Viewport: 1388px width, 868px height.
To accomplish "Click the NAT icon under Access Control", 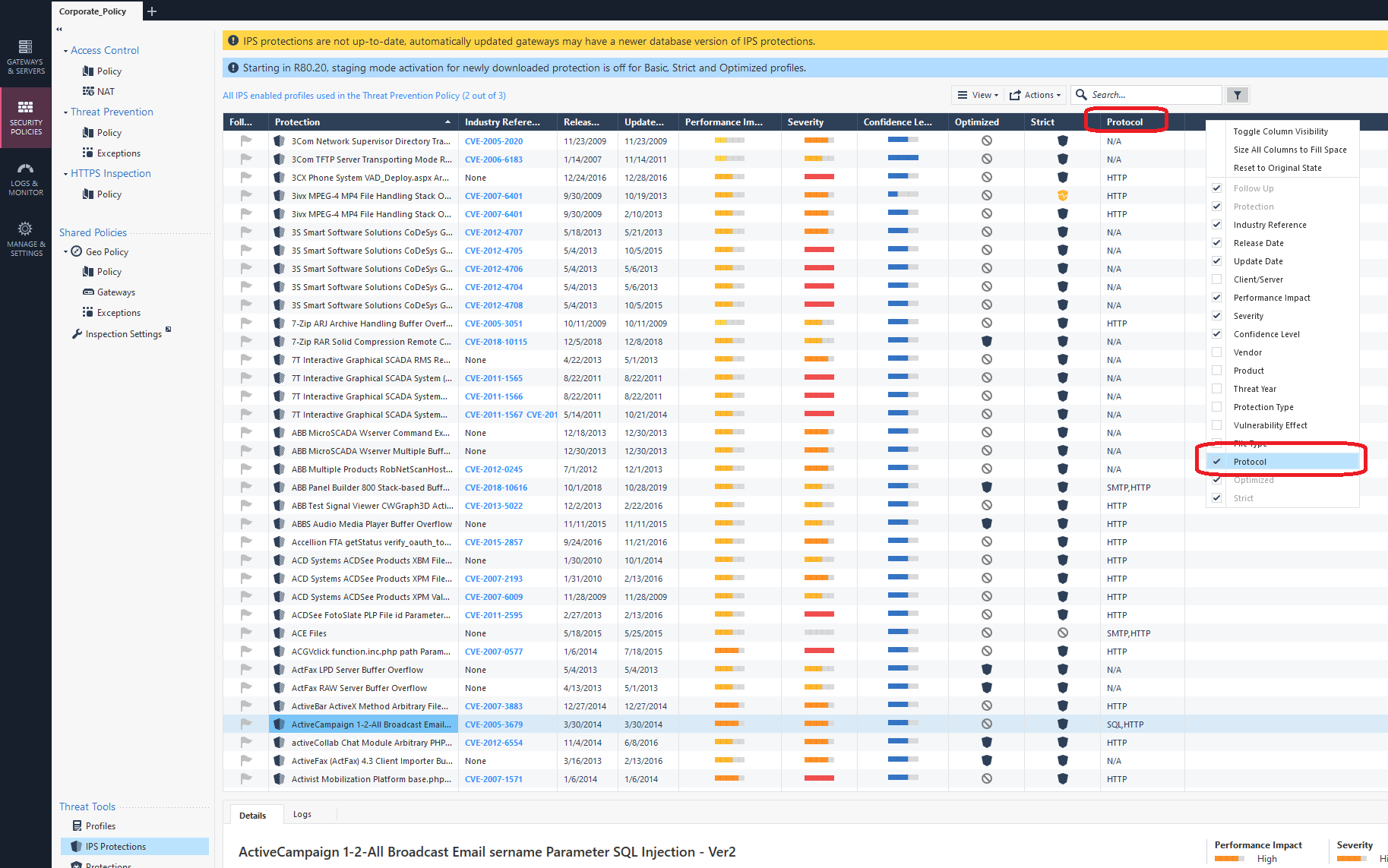I will pos(88,92).
